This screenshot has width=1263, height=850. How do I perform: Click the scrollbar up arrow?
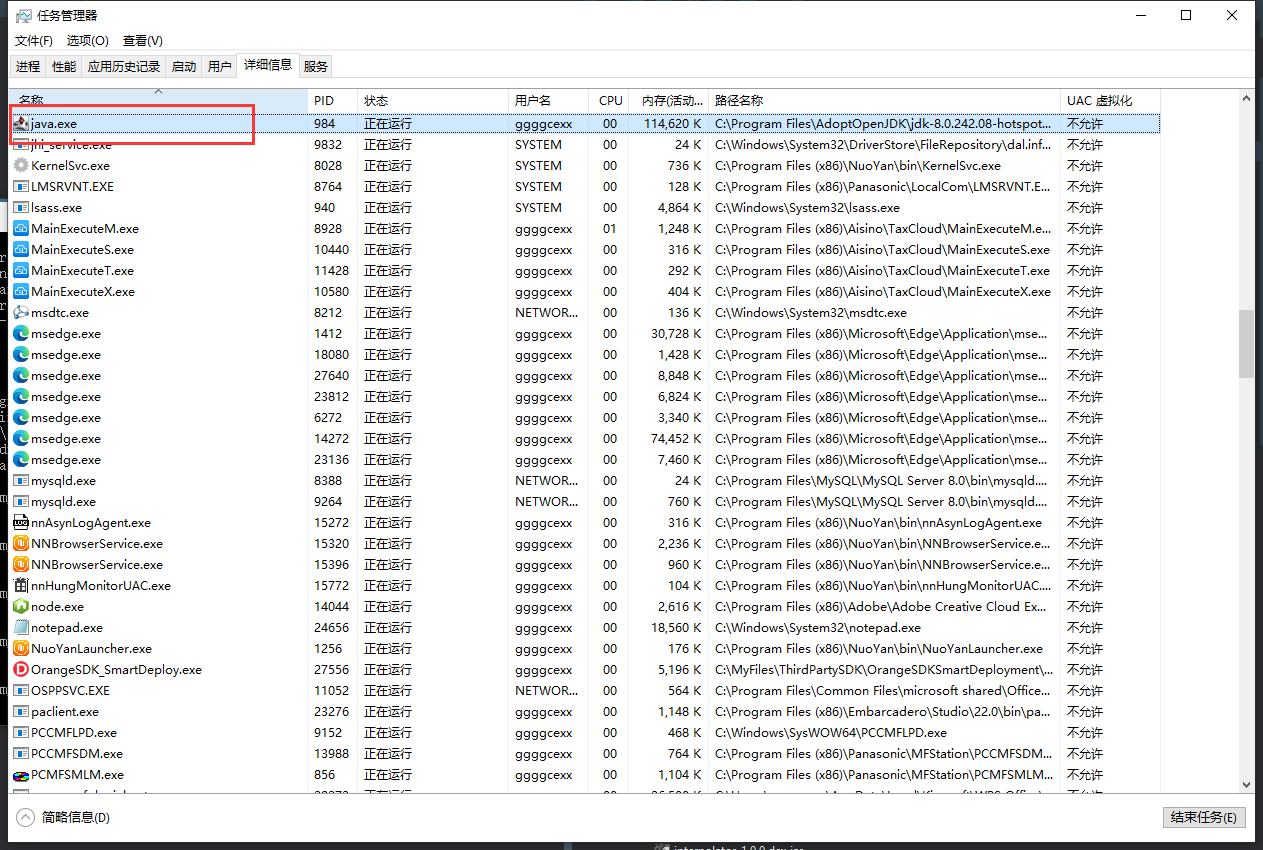pyautogui.click(x=1246, y=98)
